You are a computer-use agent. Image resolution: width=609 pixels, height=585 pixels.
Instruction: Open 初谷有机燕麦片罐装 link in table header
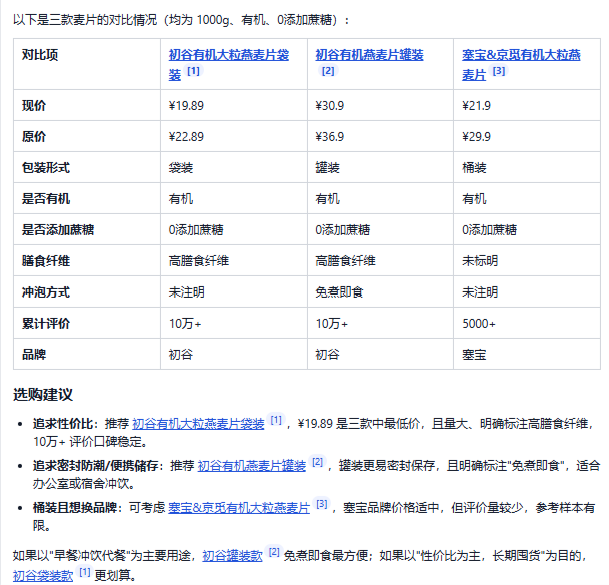coord(369,55)
